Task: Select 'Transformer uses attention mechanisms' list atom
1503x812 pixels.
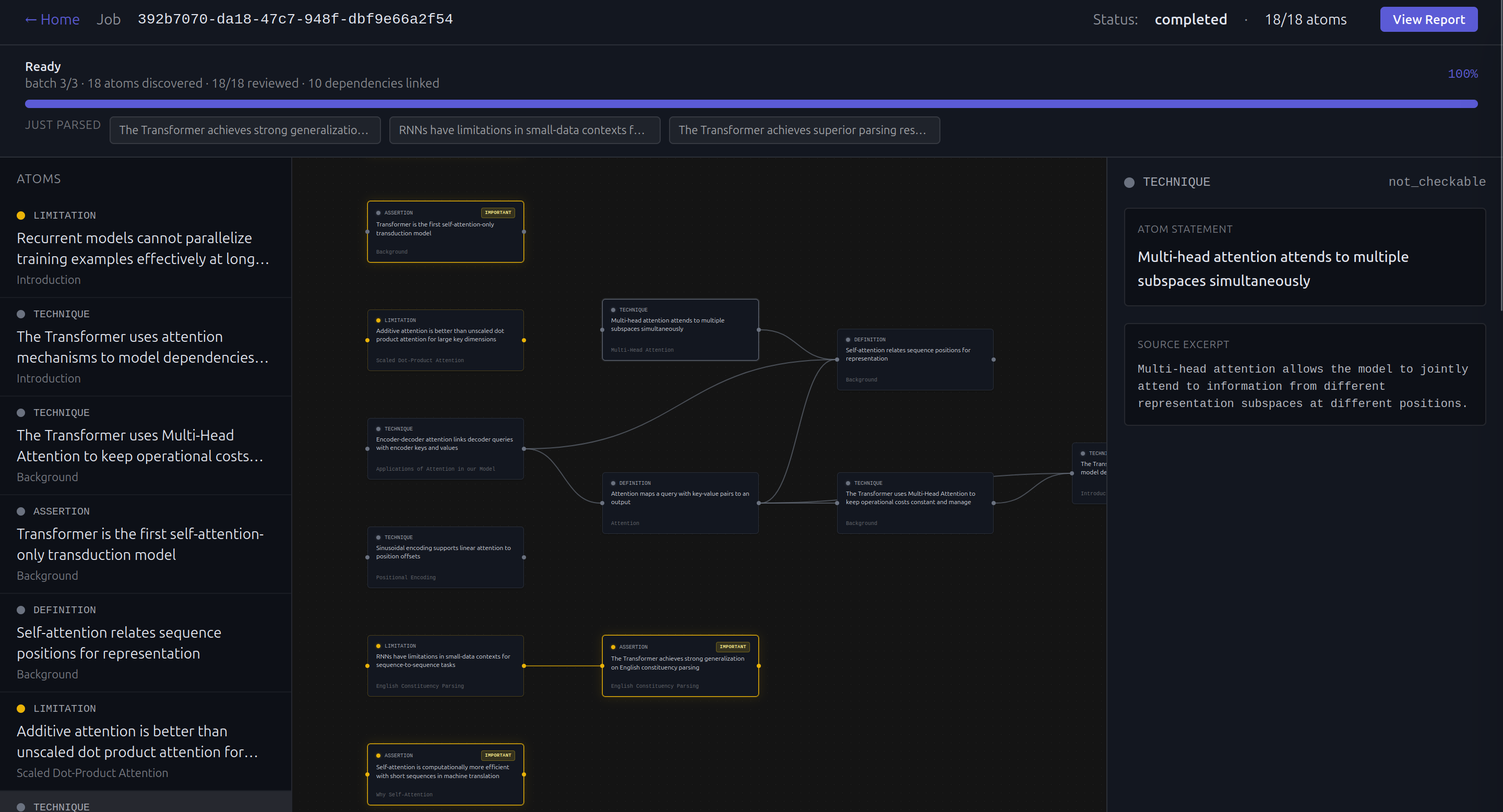Action: click(x=143, y=347)
